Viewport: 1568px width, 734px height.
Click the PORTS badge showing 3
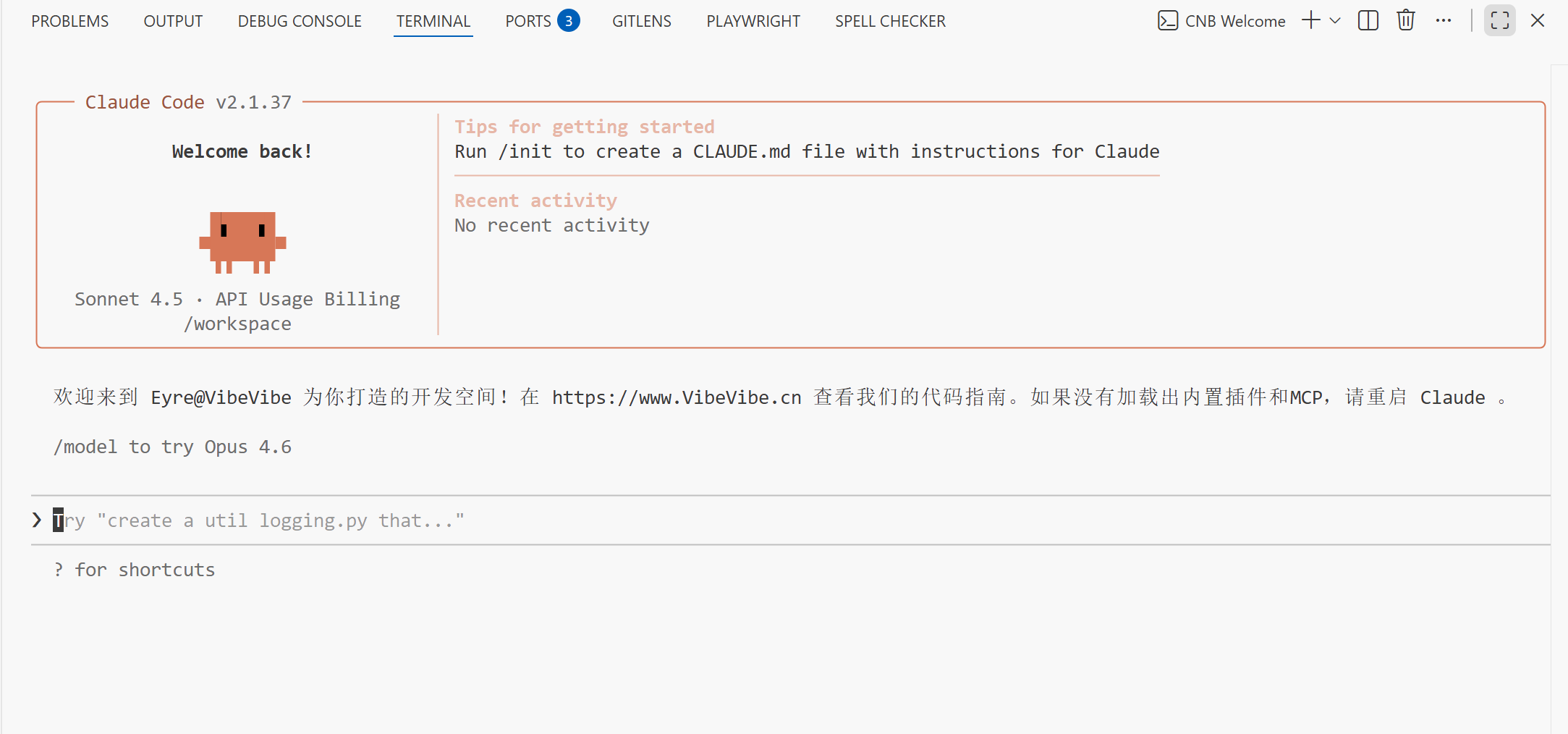click(x=569, y=21)
